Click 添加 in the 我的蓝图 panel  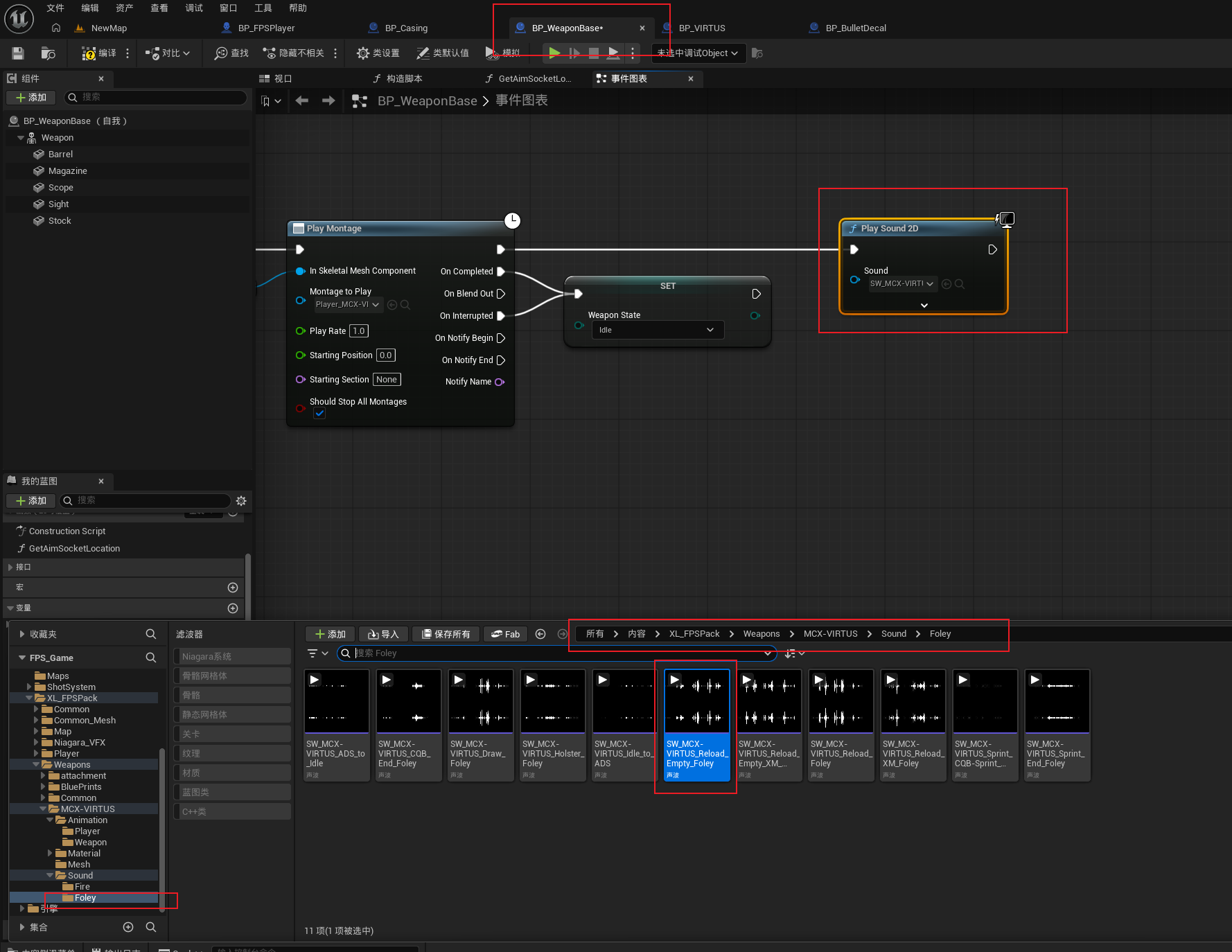(x=30, y=501)
